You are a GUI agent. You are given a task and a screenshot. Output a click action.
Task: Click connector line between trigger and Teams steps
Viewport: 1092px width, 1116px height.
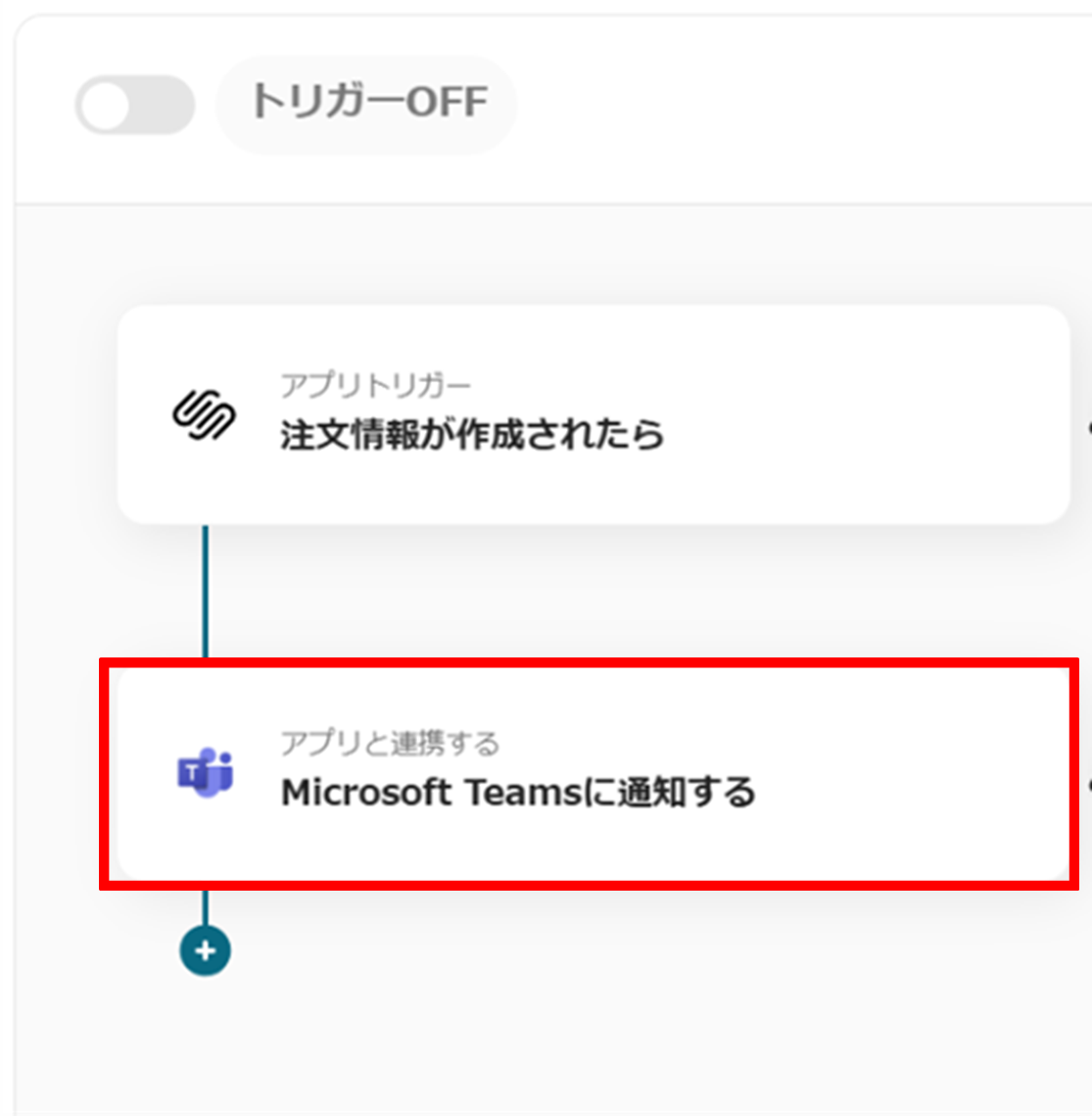coord(206,592)
